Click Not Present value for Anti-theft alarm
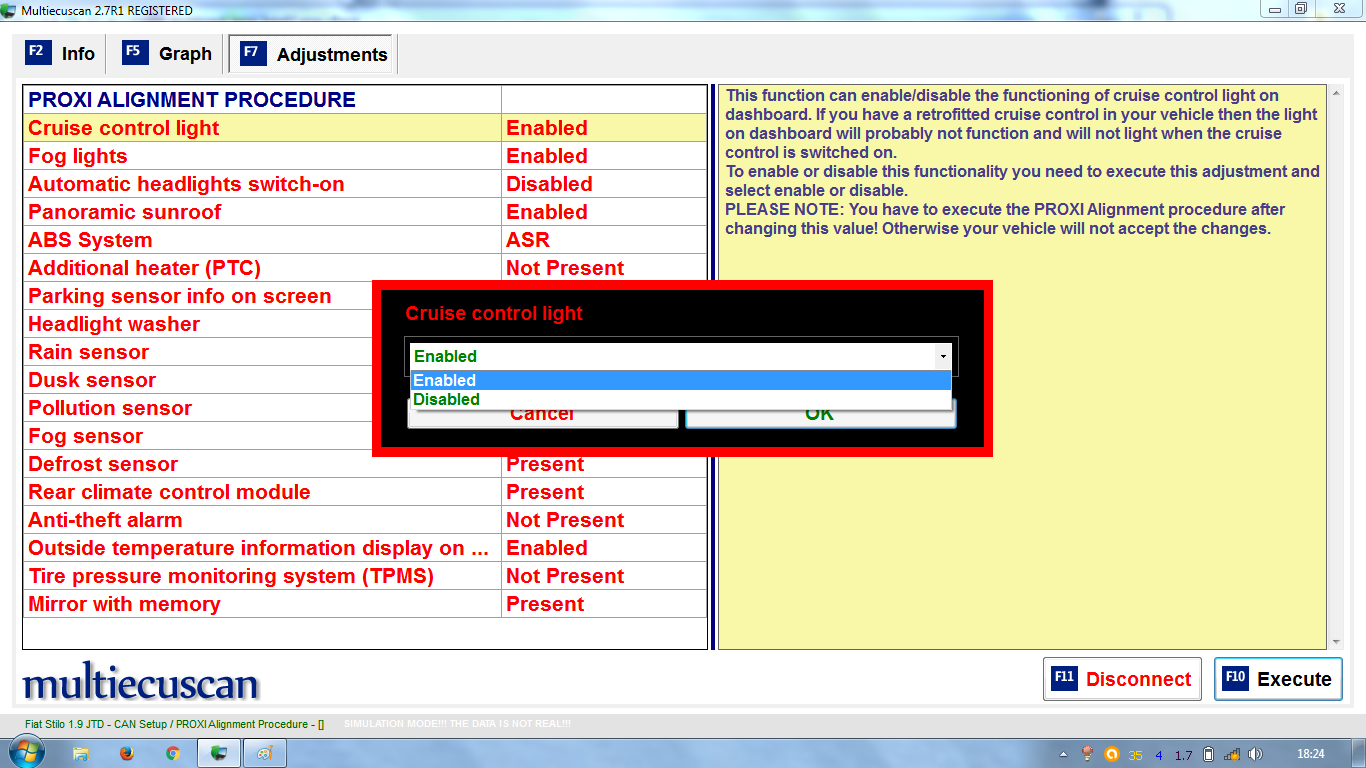 click(x=565, y=520)
